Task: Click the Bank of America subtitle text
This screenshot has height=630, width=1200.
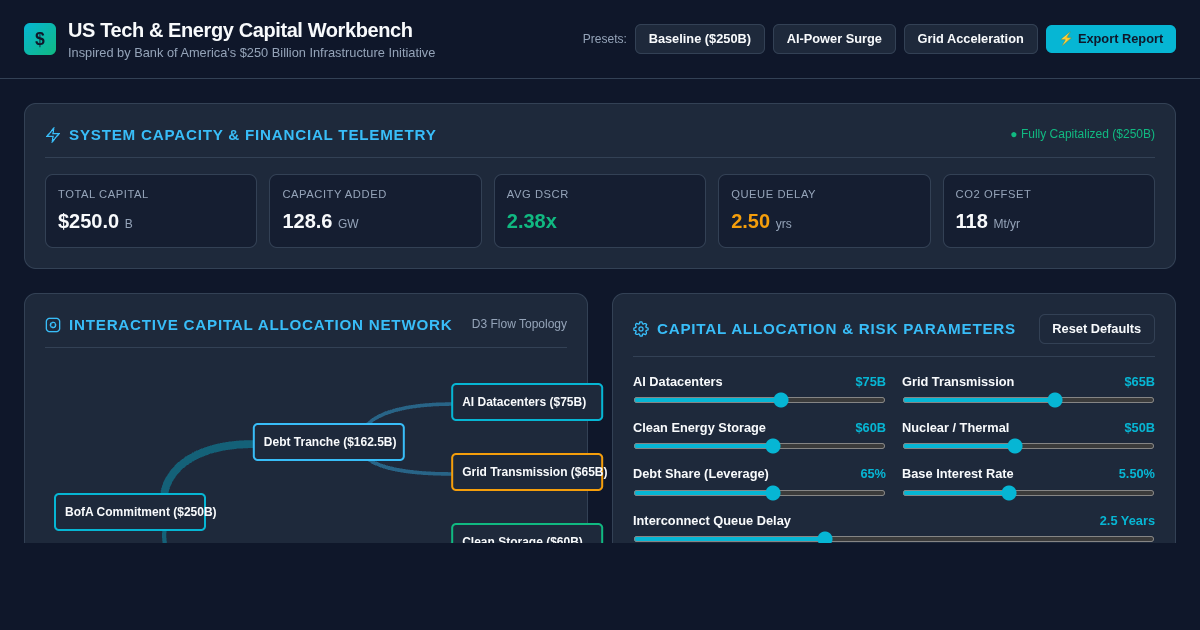Action: click(252, 52)
